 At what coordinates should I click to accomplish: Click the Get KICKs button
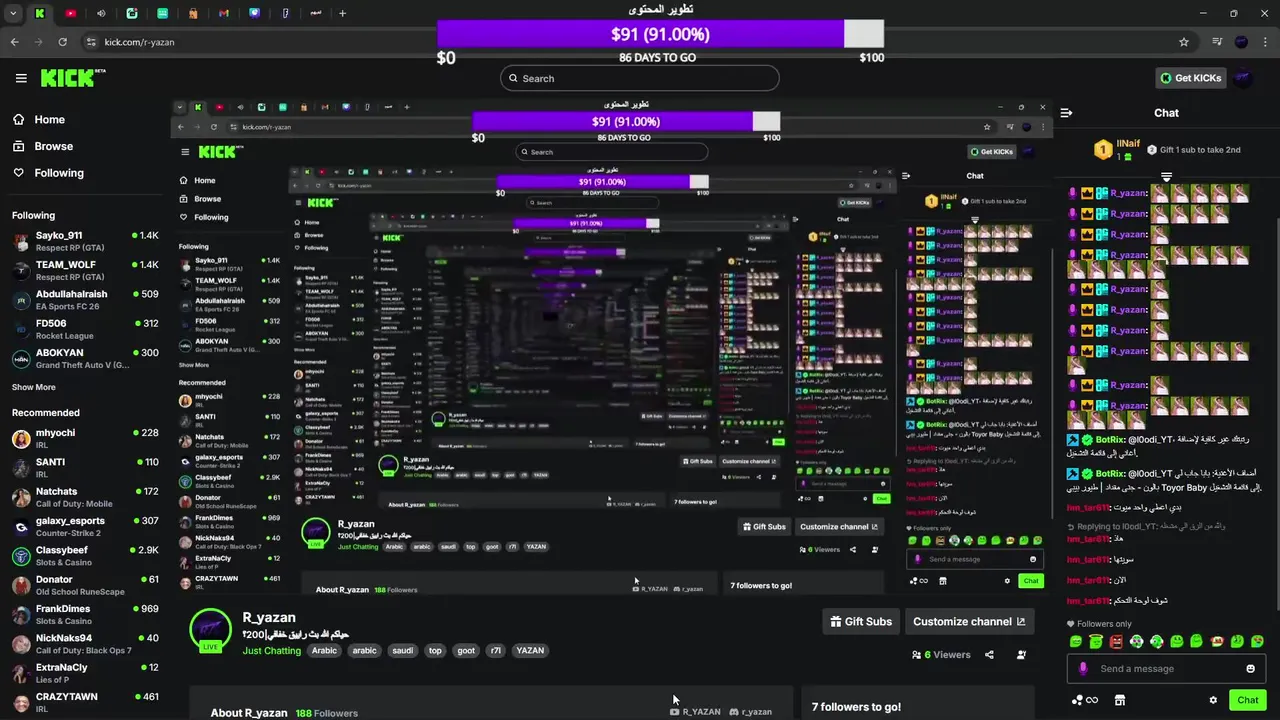coord(1190,78)
